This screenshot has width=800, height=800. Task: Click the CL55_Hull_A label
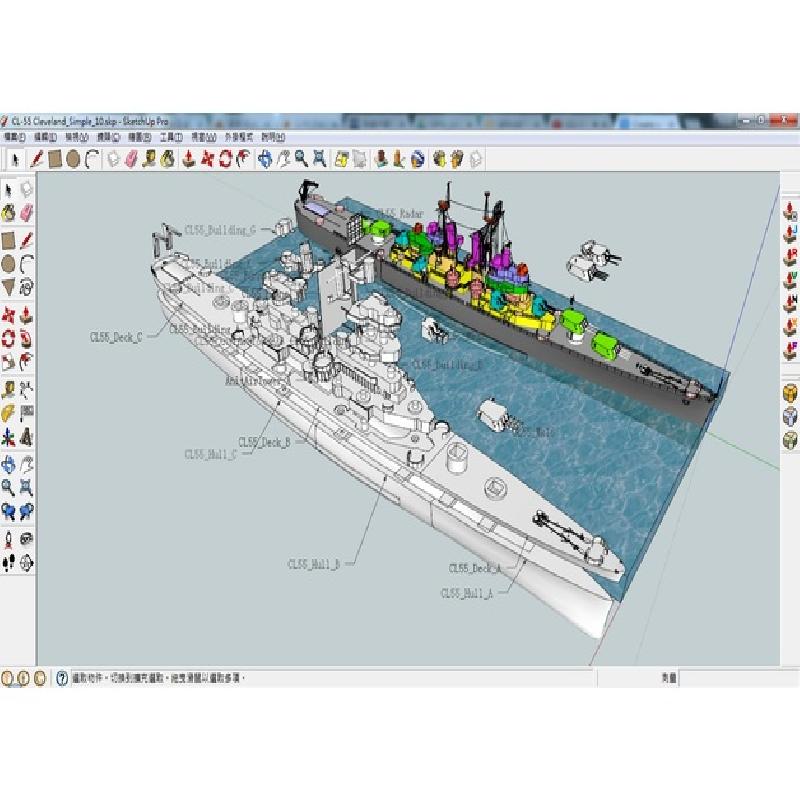pyautogui.click(x=467, y=593)
